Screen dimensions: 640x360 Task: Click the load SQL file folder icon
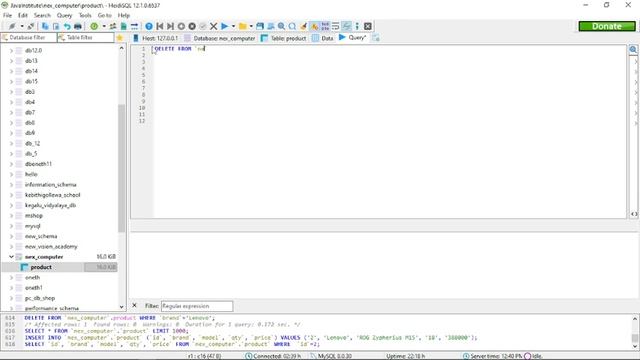(x=243, y=26)
